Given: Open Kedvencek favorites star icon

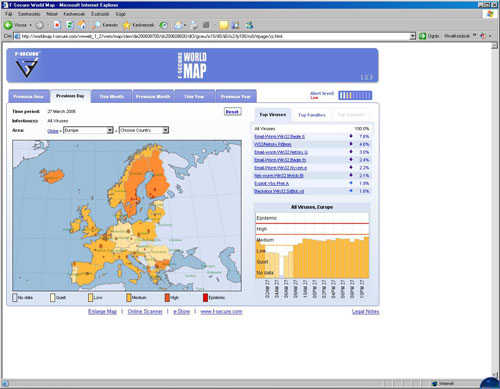Looking at the screenshot, I should tap(126, 25).
